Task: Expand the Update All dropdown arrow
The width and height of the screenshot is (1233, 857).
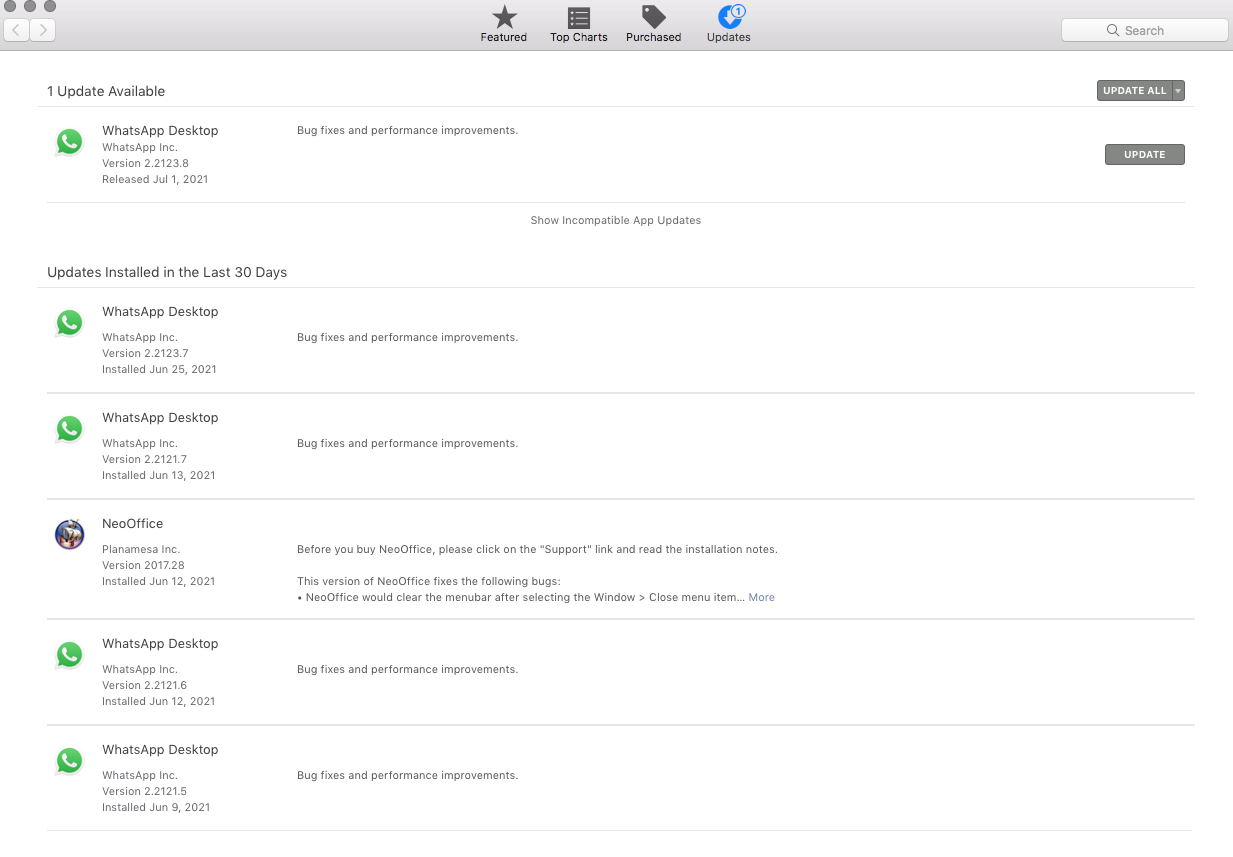Action: point(1178,91)
